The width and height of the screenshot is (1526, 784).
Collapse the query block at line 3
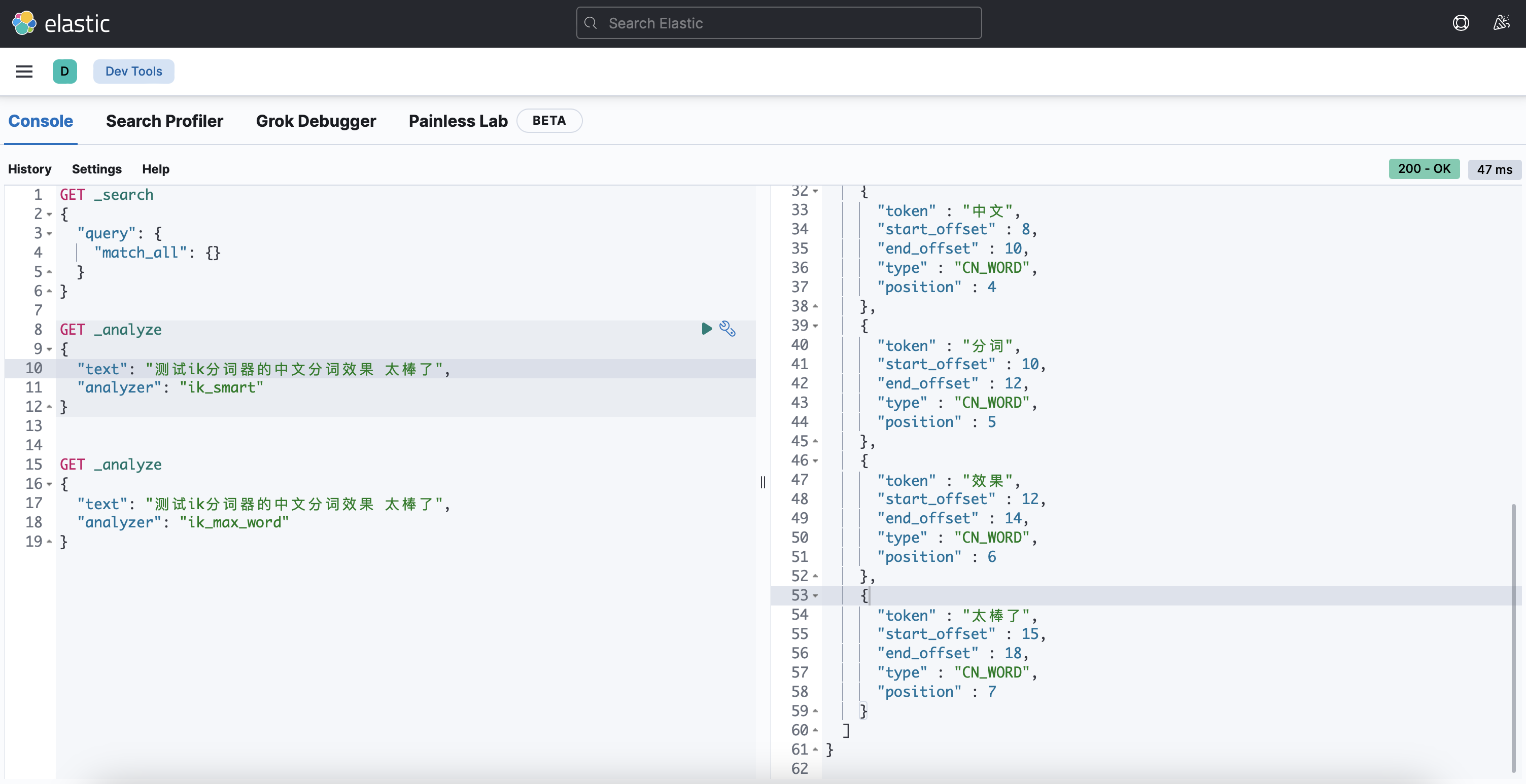(x=49, y=233)
